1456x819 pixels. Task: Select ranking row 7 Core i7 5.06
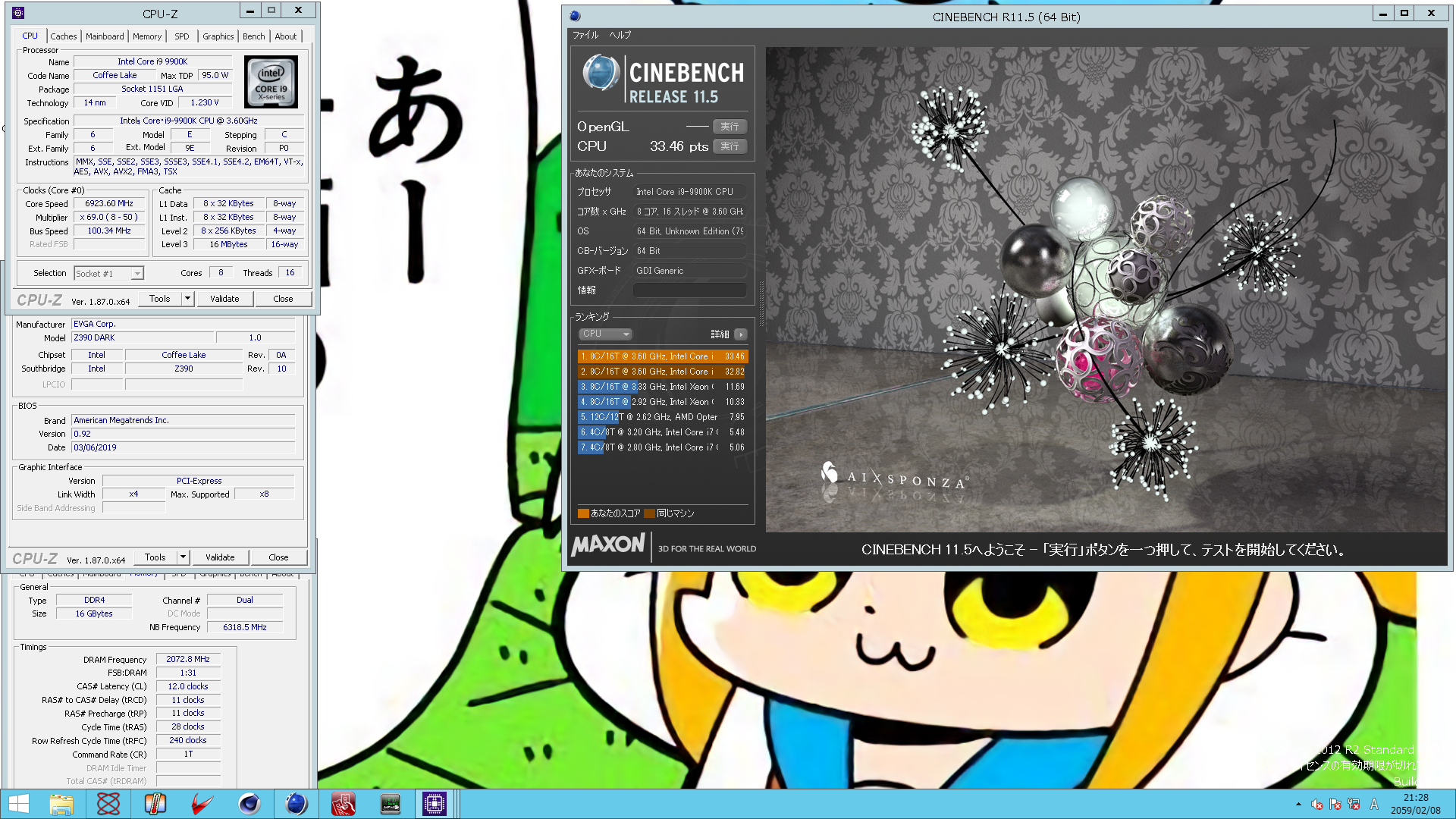pyautogui.click(x=663, y=447)
